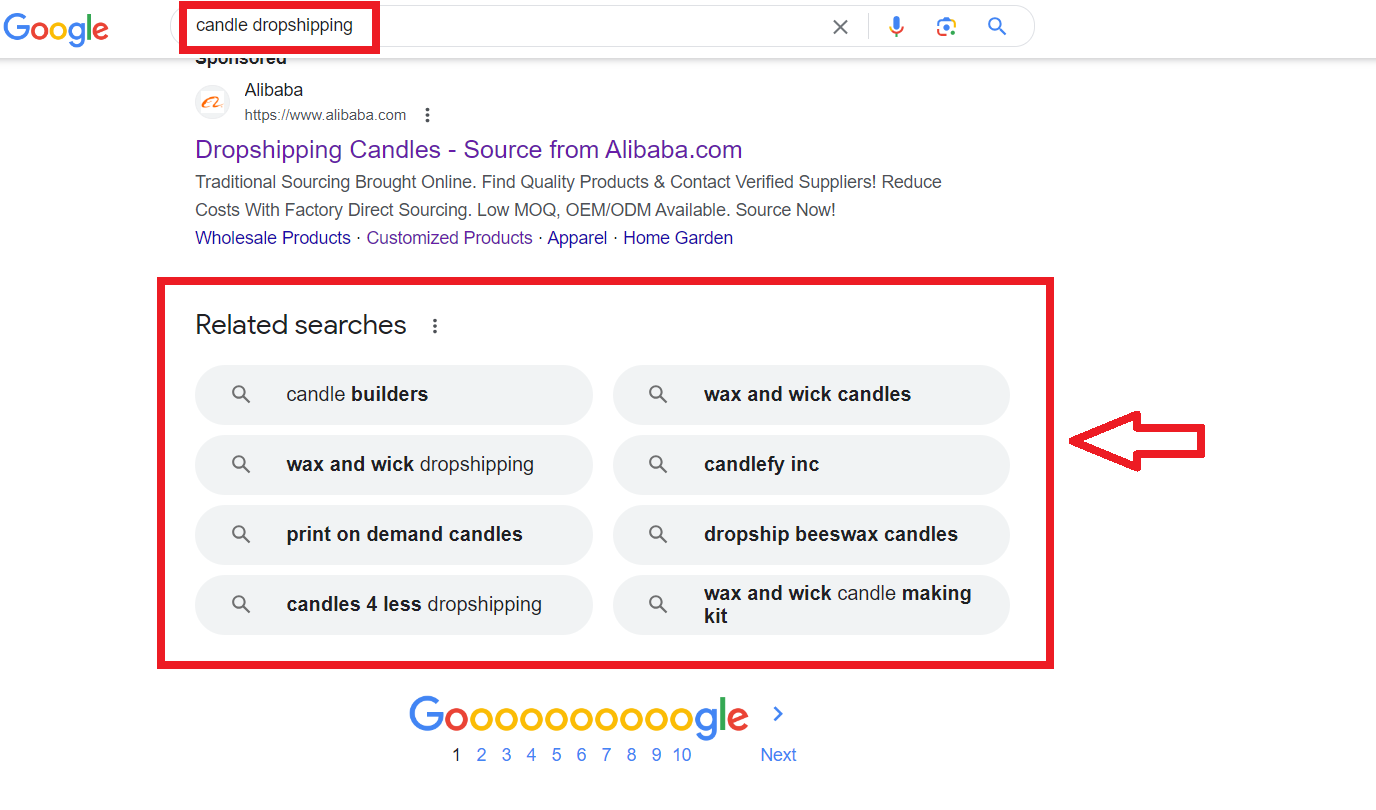The width and height of the screenshot is (1376, 810).
Task: Click the 'Wholesale Products' sitelink
Action: (272, 237)
